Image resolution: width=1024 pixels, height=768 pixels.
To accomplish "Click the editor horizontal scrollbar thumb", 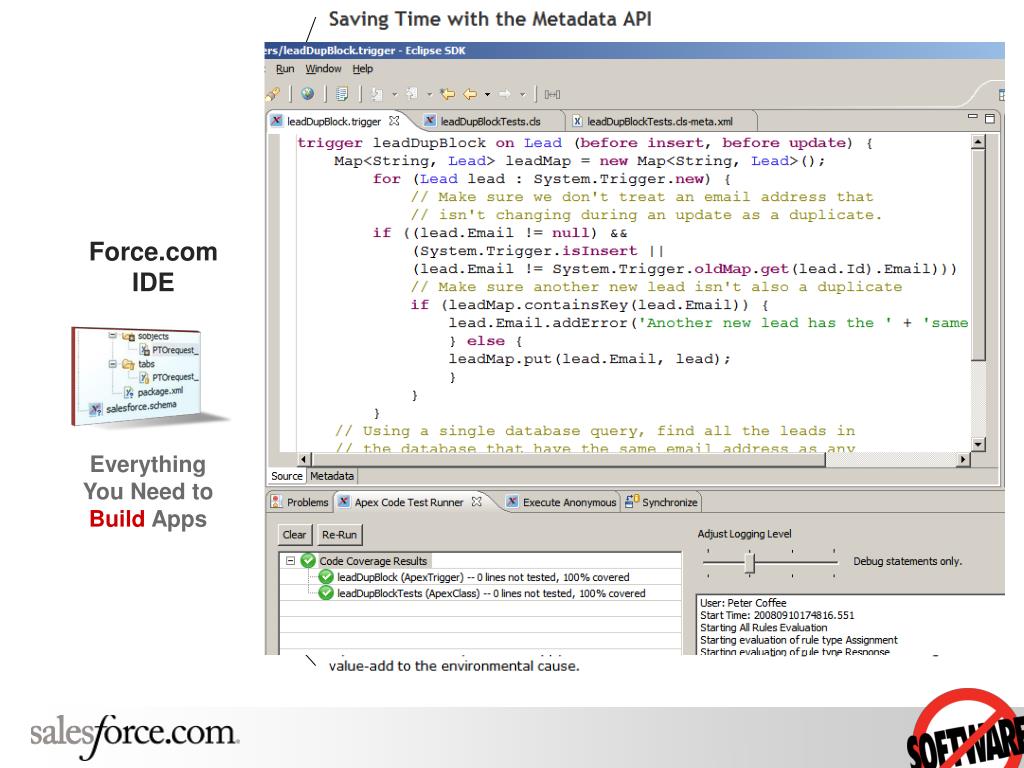I will pyautogui.click(x=568, y=460).
